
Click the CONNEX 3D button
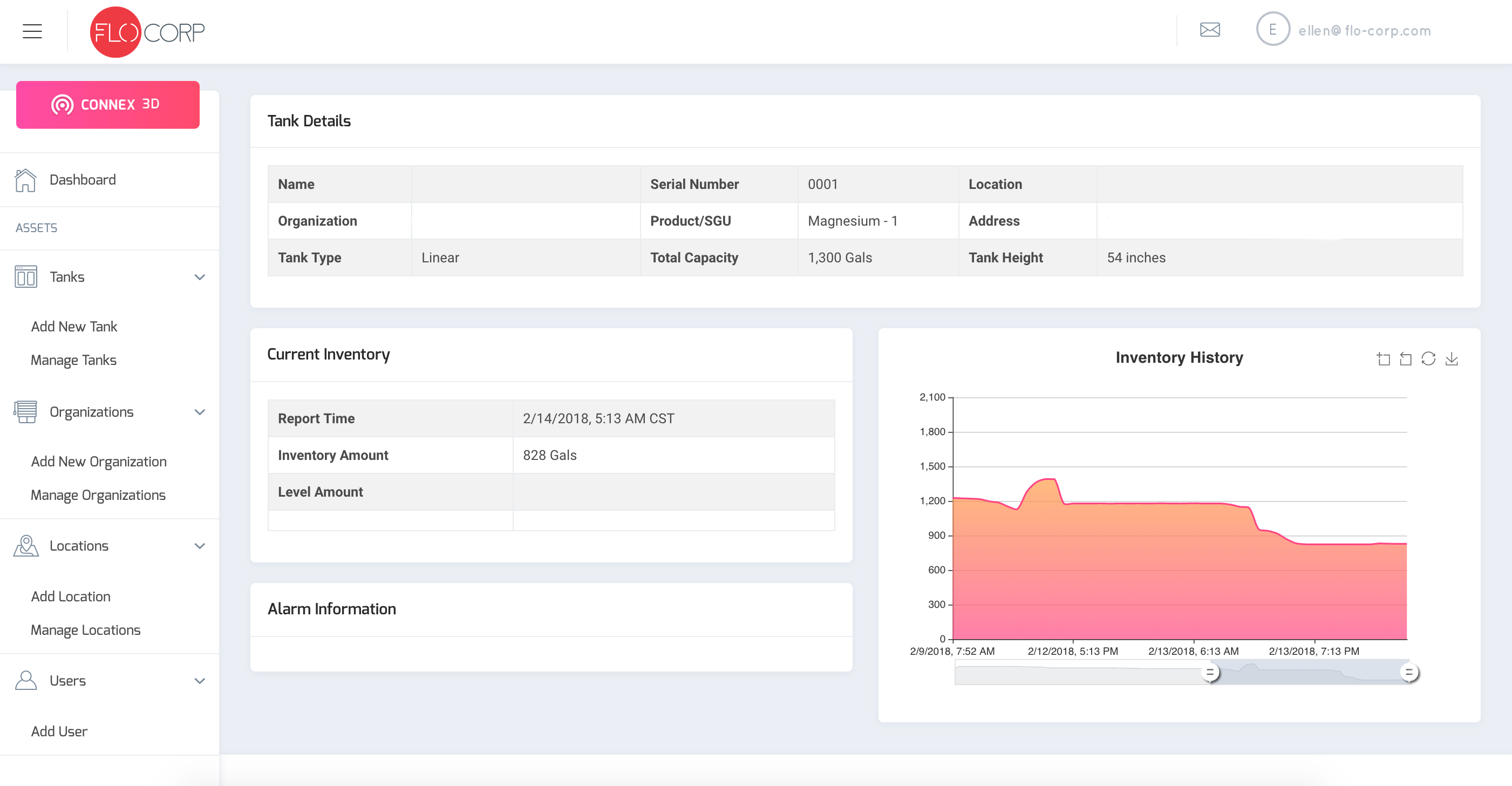(x=109, y=105)
